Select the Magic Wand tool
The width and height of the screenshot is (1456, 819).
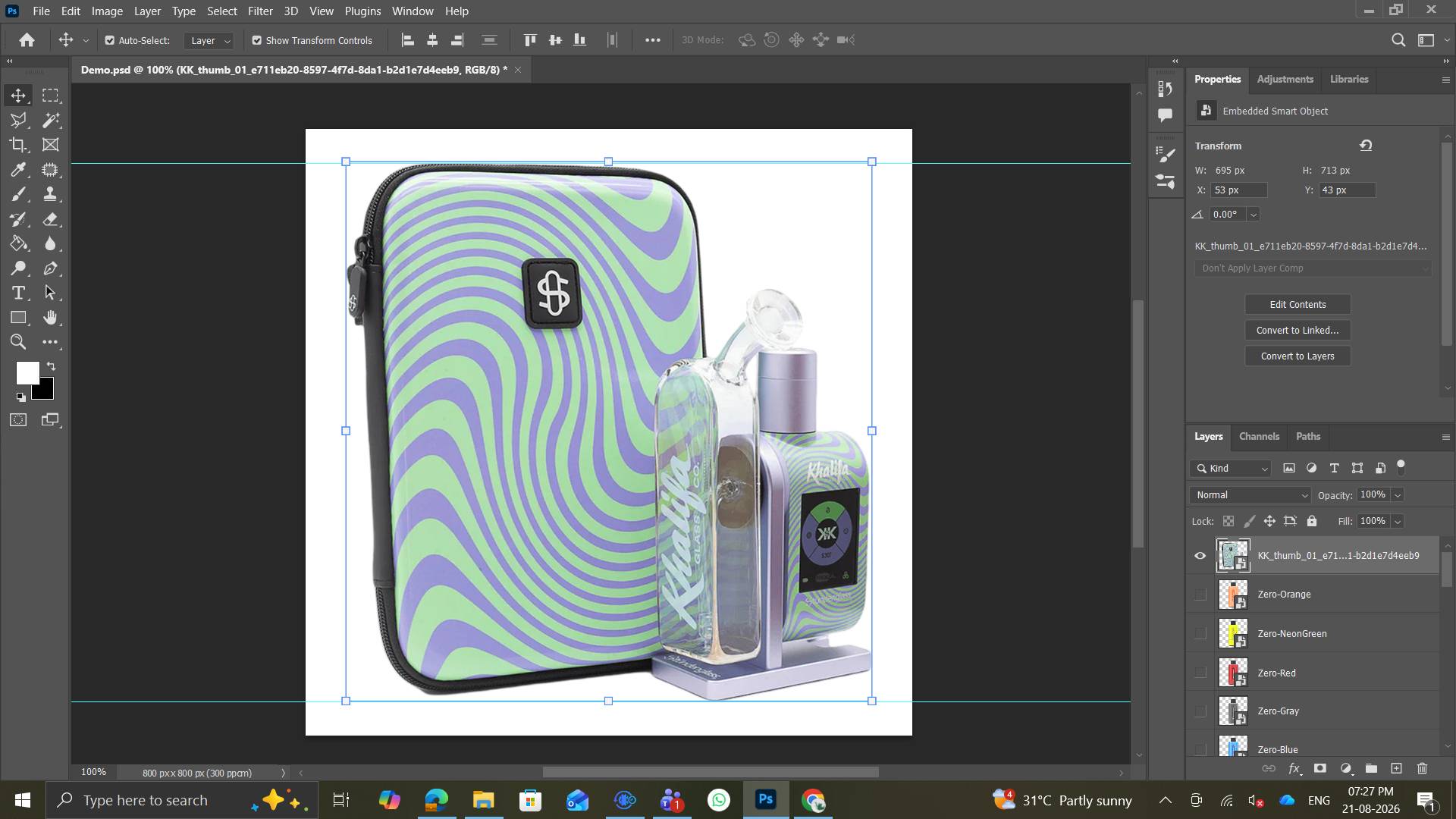click(x=51, y=120)
